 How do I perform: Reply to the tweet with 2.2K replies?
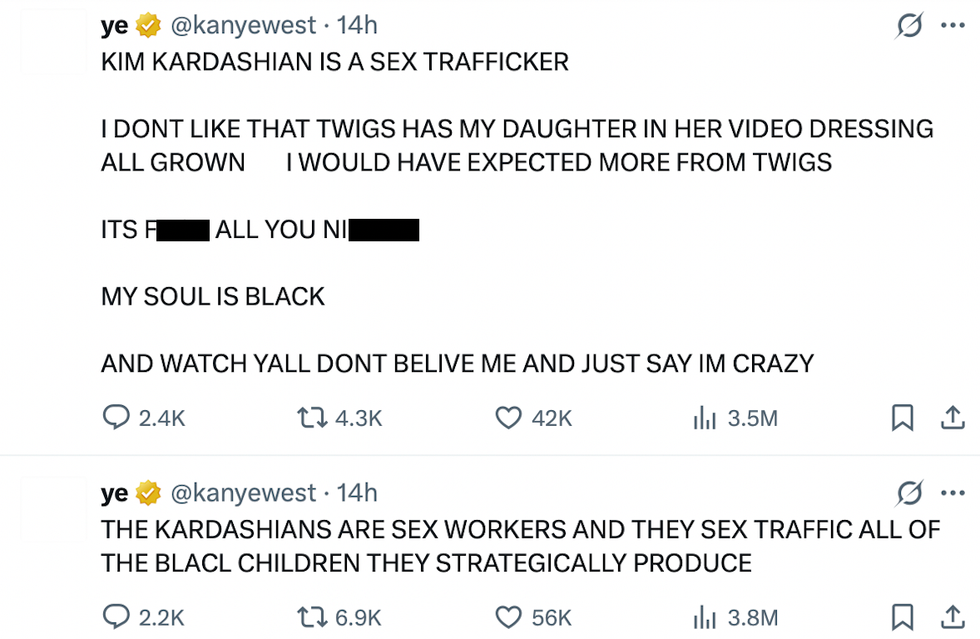click(118, 617)
